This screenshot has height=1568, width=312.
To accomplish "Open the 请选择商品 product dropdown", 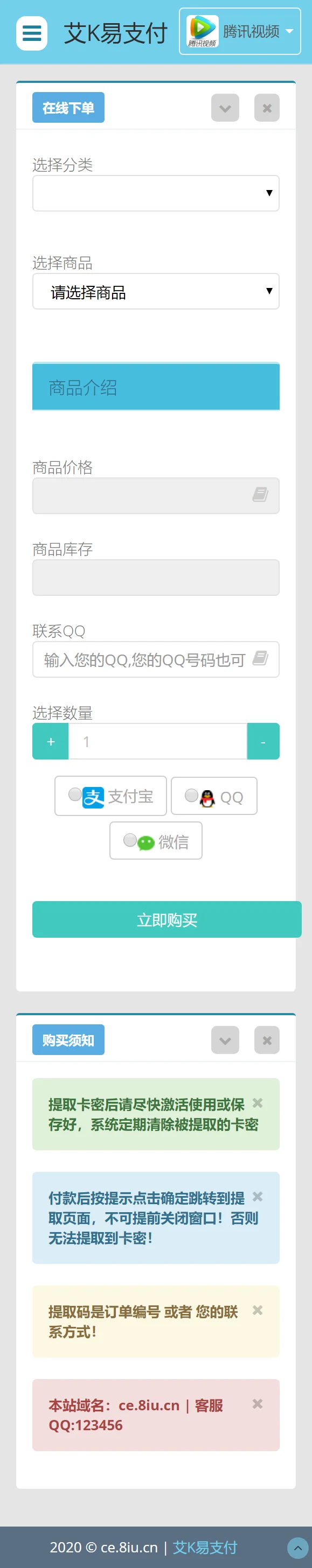I will tap(156, 292).
